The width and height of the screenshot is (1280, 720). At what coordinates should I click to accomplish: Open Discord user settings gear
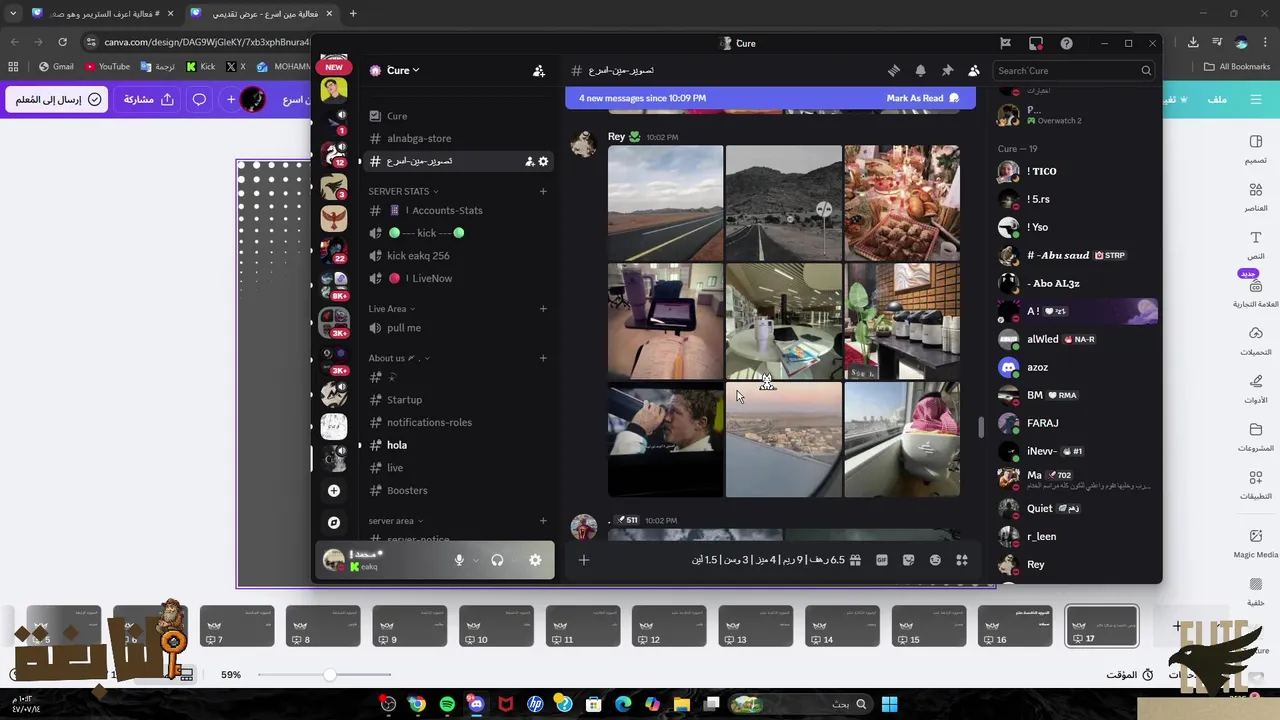click(x=535, y=560)
